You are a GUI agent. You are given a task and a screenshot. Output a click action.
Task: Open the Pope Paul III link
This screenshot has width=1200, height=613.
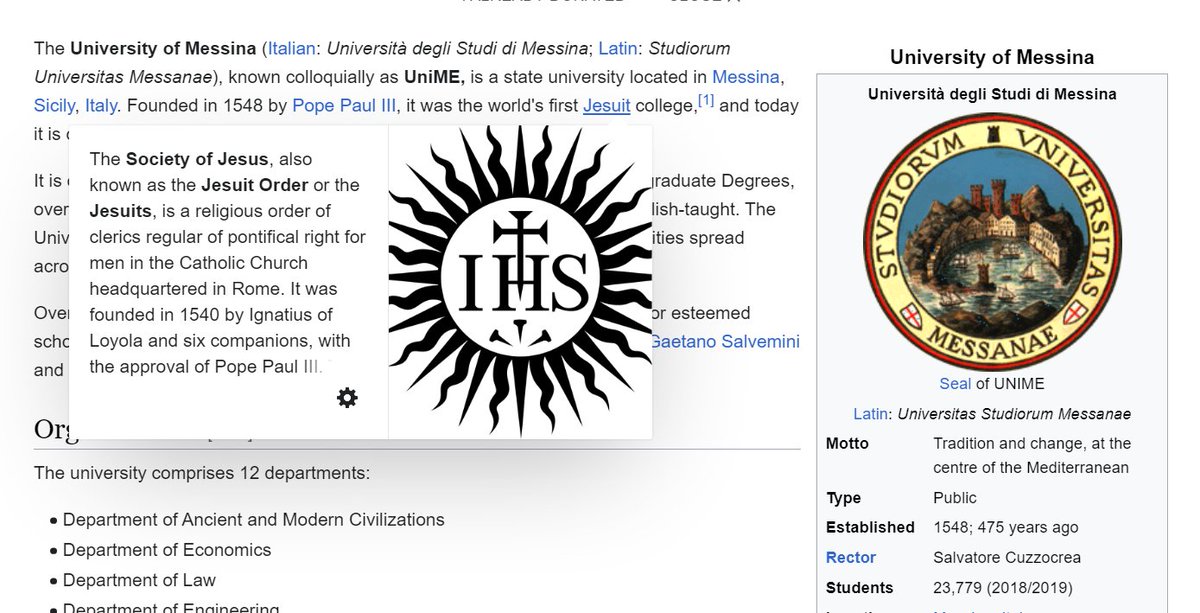[x=344, y=105]
